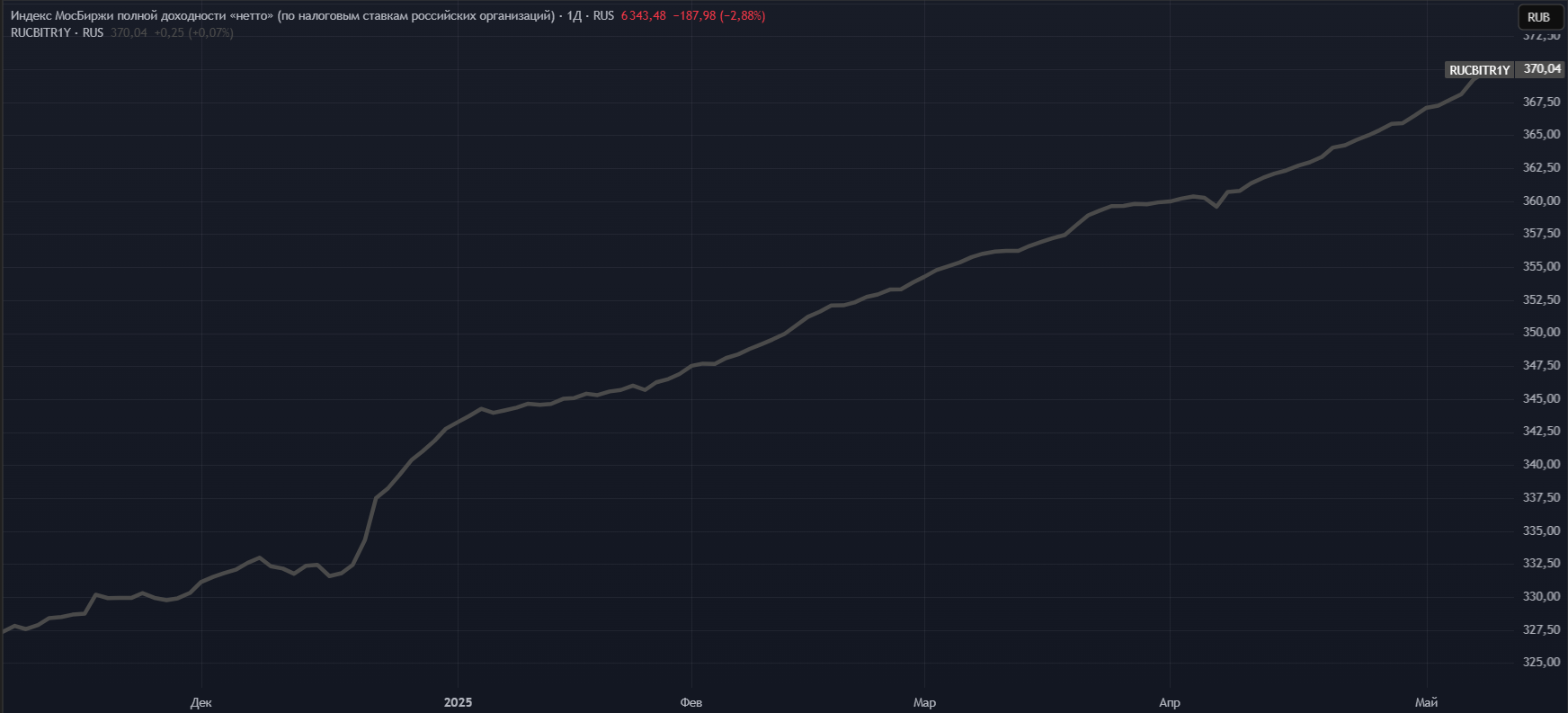Click the Апр marker on time axis
The width and height of the screenshot is (1568, 713).
(x=1169, y=702)
